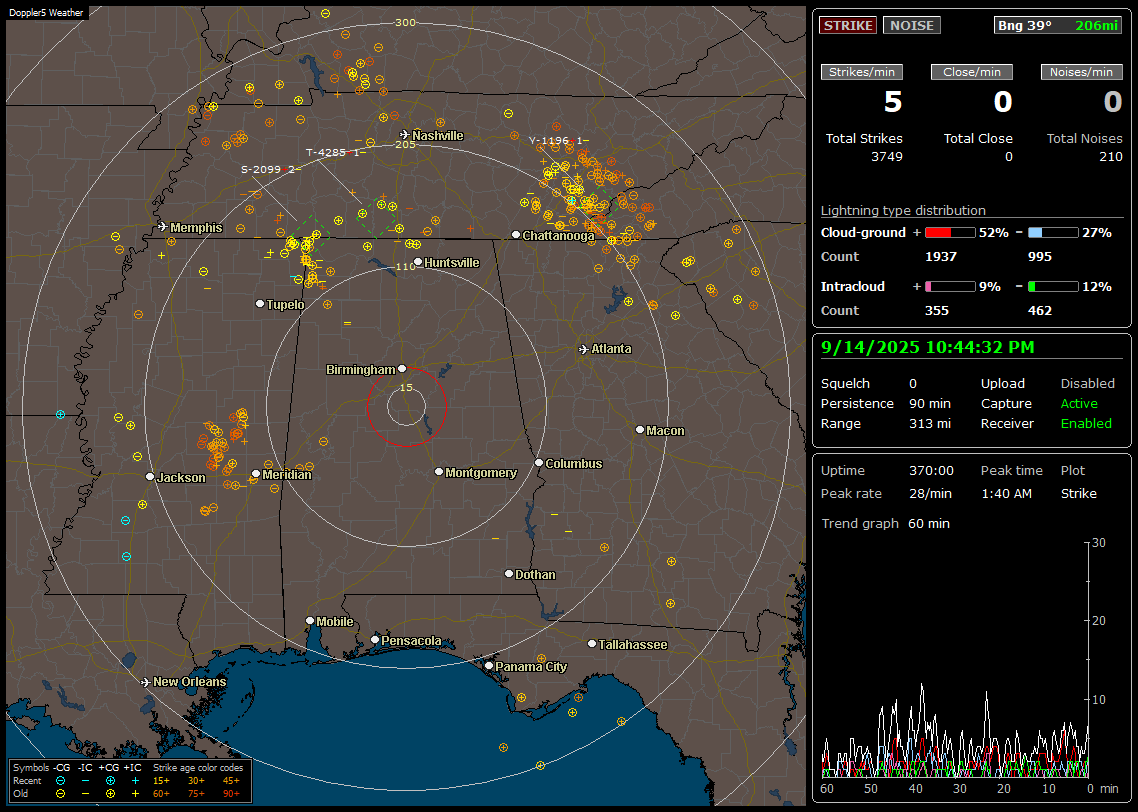1138x812 pixels.
Task: Click the red positive cloud-ground percentage bar
Action: click(950, 233)
